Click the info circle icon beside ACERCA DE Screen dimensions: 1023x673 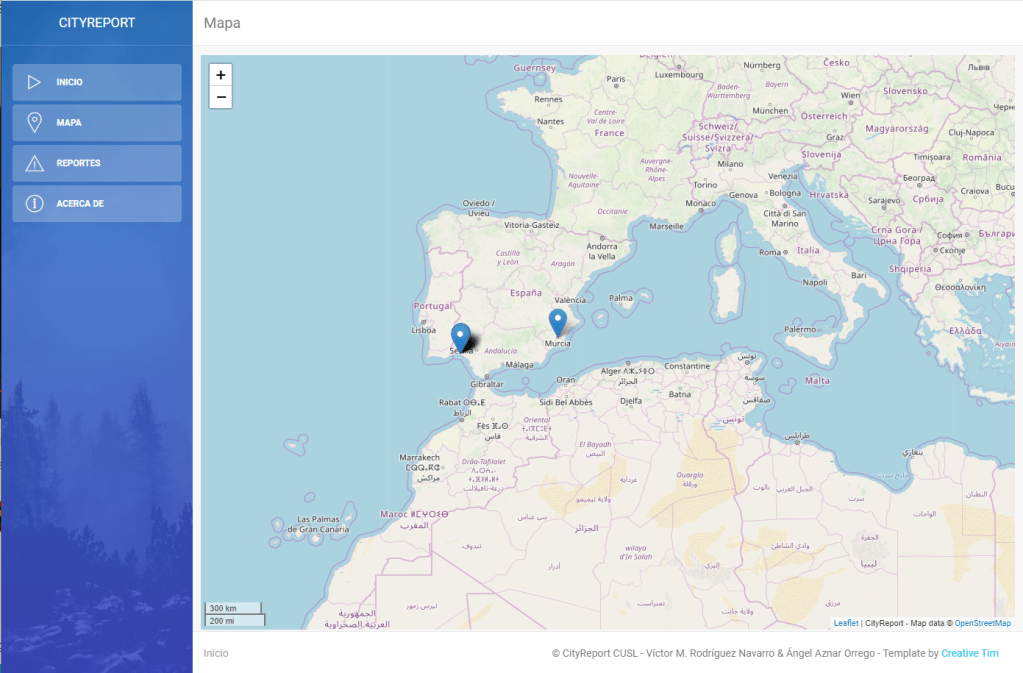[34, 204]
